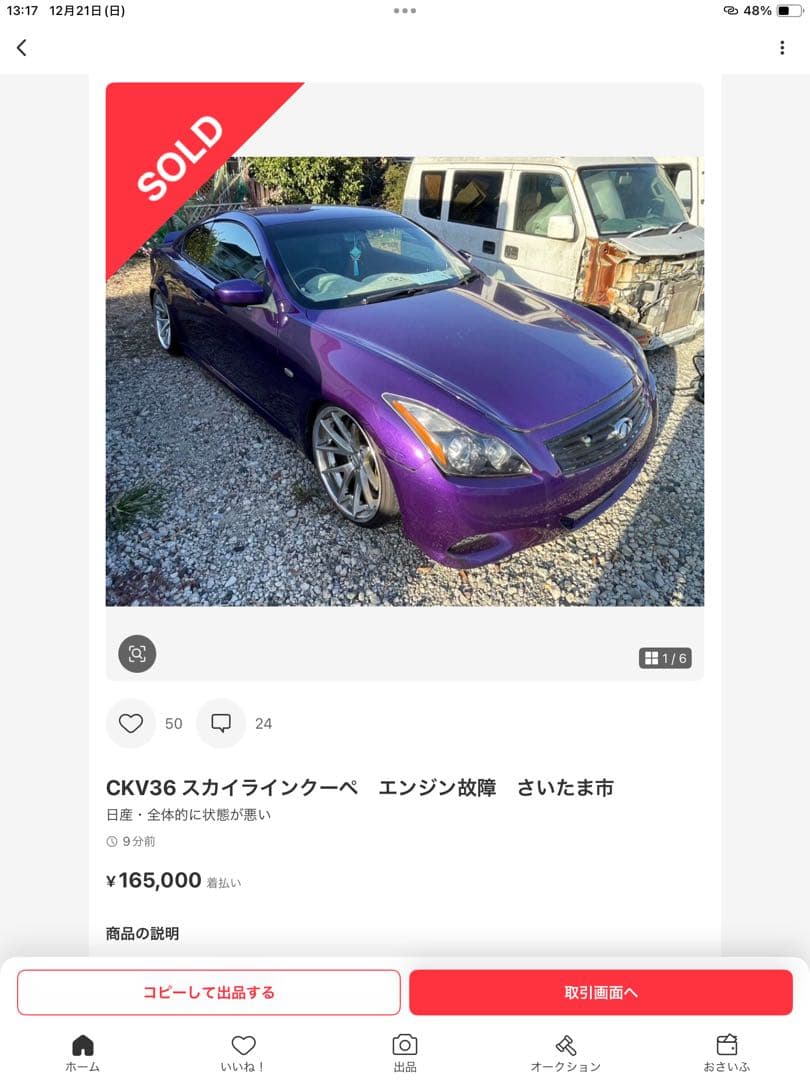The height and width of the screenshot is (1080, 810).
Task: Toggle the heart like button with 50
Action: click(x=131, y=723)
